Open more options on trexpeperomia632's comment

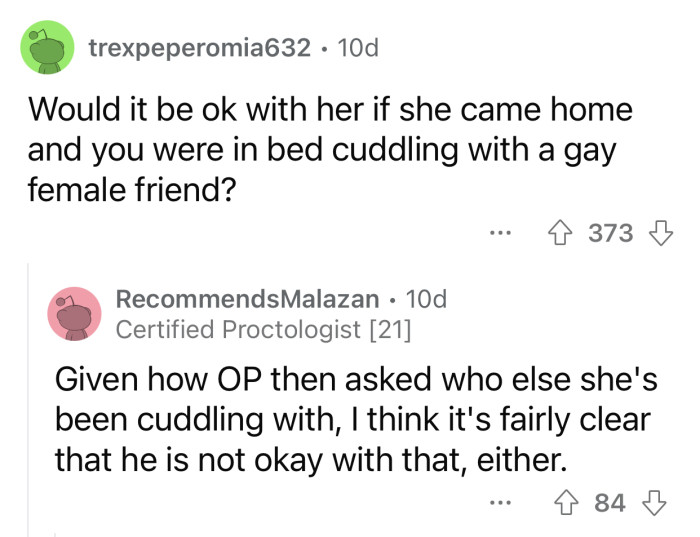pyautogui.click(x=500, y=233)
